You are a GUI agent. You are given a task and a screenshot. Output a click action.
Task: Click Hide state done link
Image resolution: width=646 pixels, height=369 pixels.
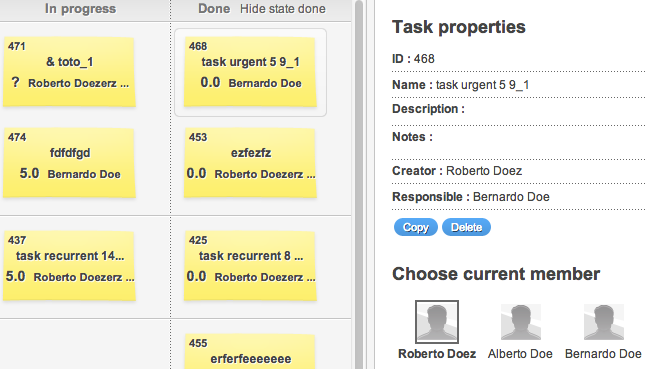click(283, 9)
